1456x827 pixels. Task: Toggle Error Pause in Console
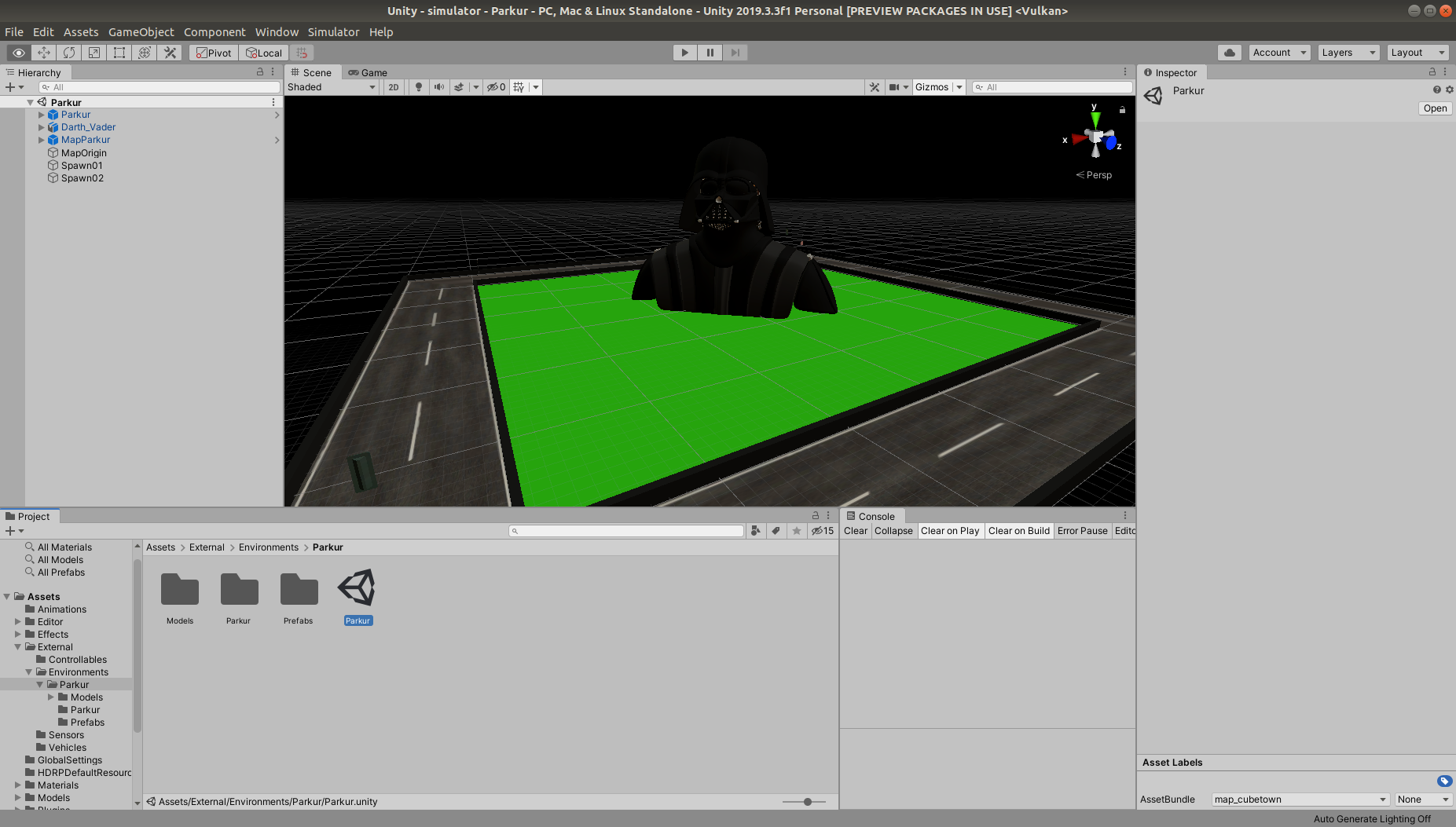[x=1082, y=531]
